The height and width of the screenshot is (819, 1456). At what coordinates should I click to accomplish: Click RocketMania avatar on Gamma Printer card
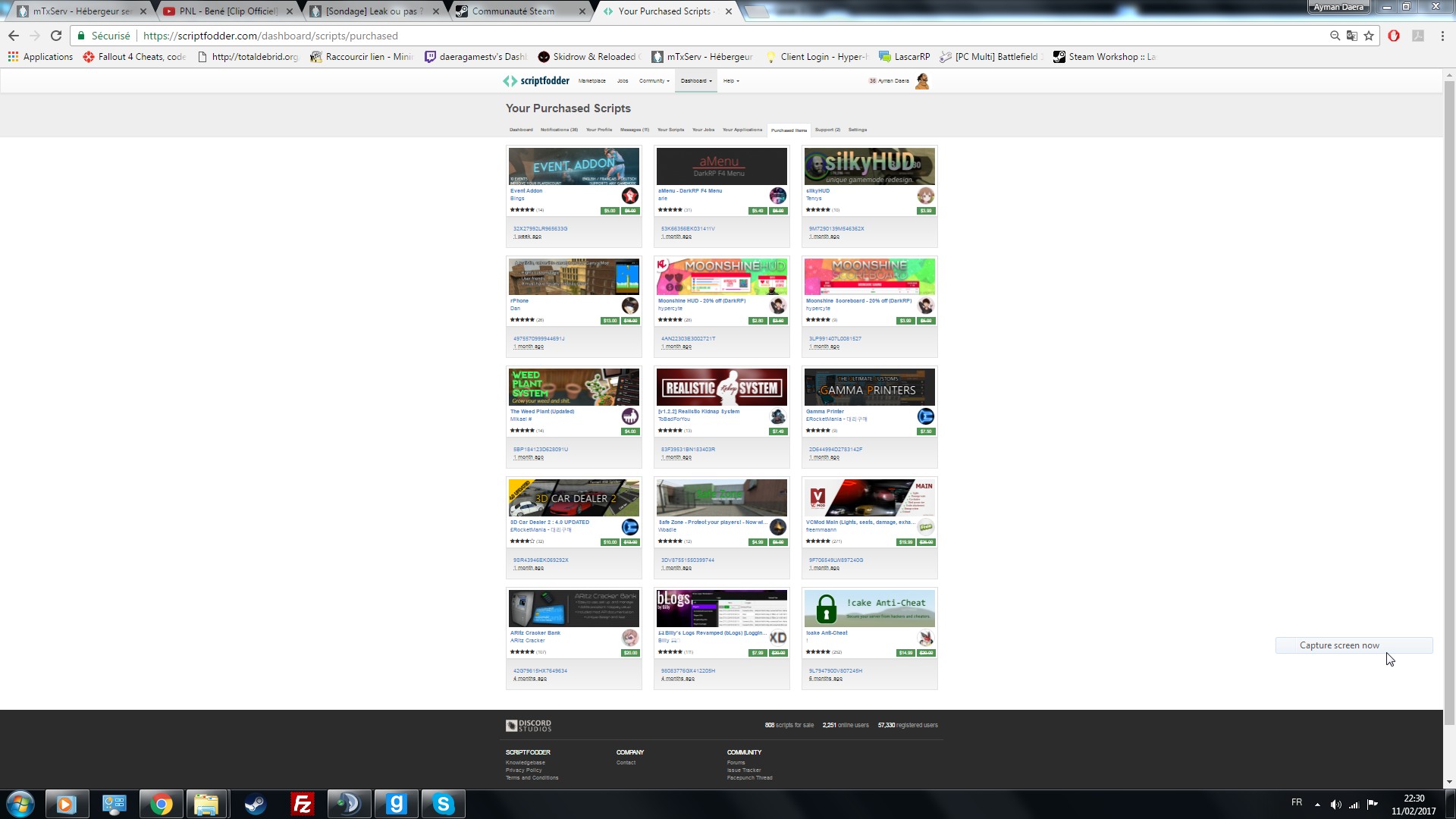925,416
